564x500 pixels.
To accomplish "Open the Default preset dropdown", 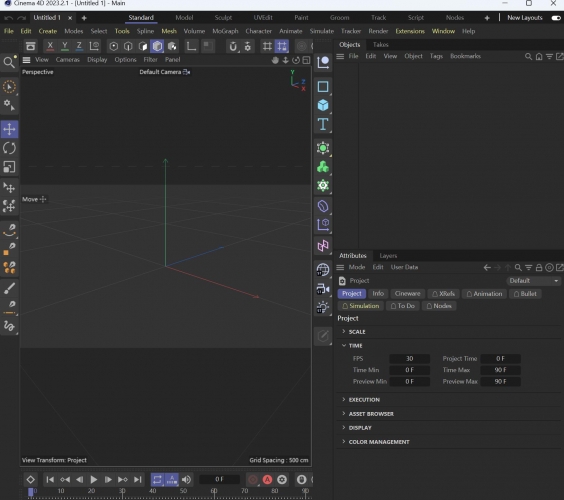I will pyautogui.click(x=534, y=281).
